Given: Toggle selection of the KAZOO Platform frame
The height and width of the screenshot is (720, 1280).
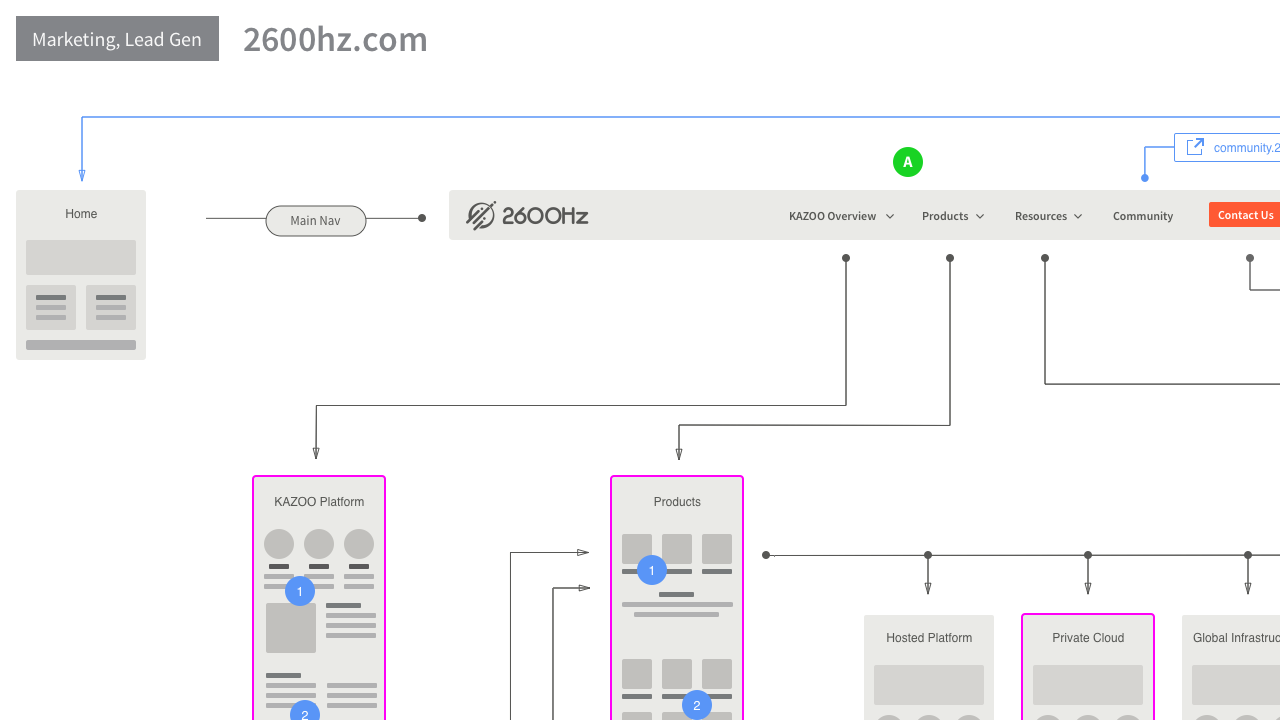Looking at the screenshot, I should click(318, 501).
